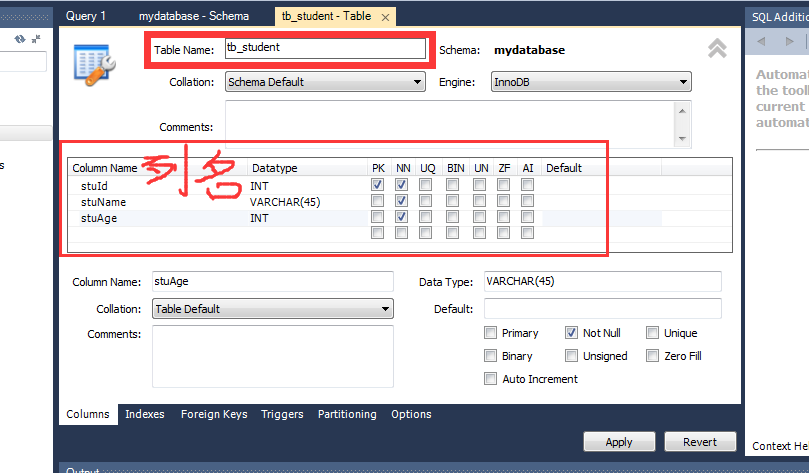809x473 pixels.
Task: Select the stuName column row
Action: coord(400,202)
